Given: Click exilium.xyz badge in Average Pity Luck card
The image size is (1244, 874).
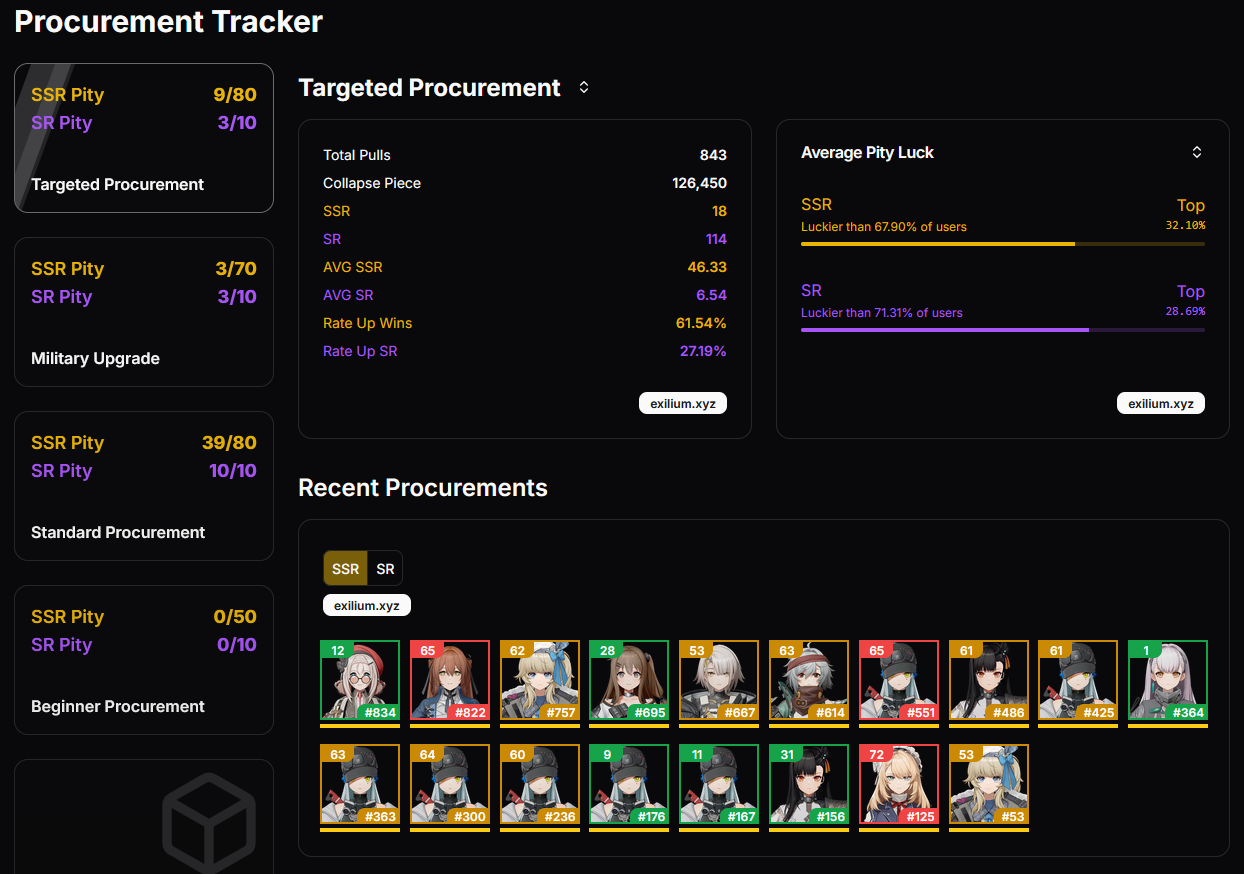Looking at the screenshot, I should pyautogui.click(x=1161, y=404).
